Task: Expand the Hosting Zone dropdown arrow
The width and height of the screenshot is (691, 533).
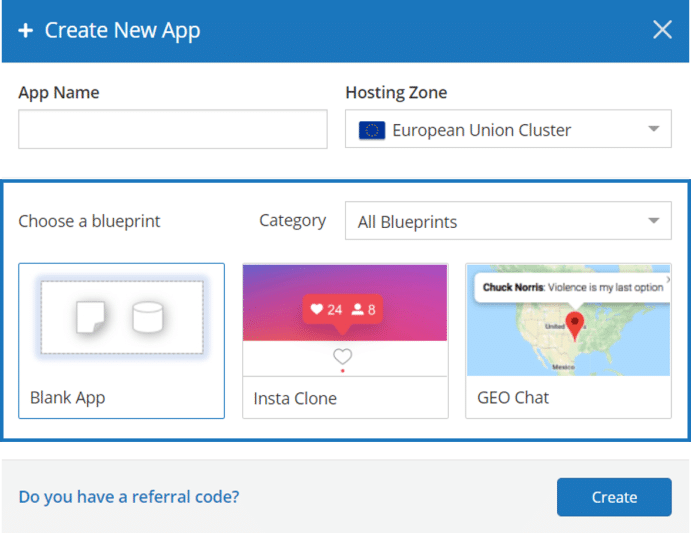Action: click(x=653, y=129)
